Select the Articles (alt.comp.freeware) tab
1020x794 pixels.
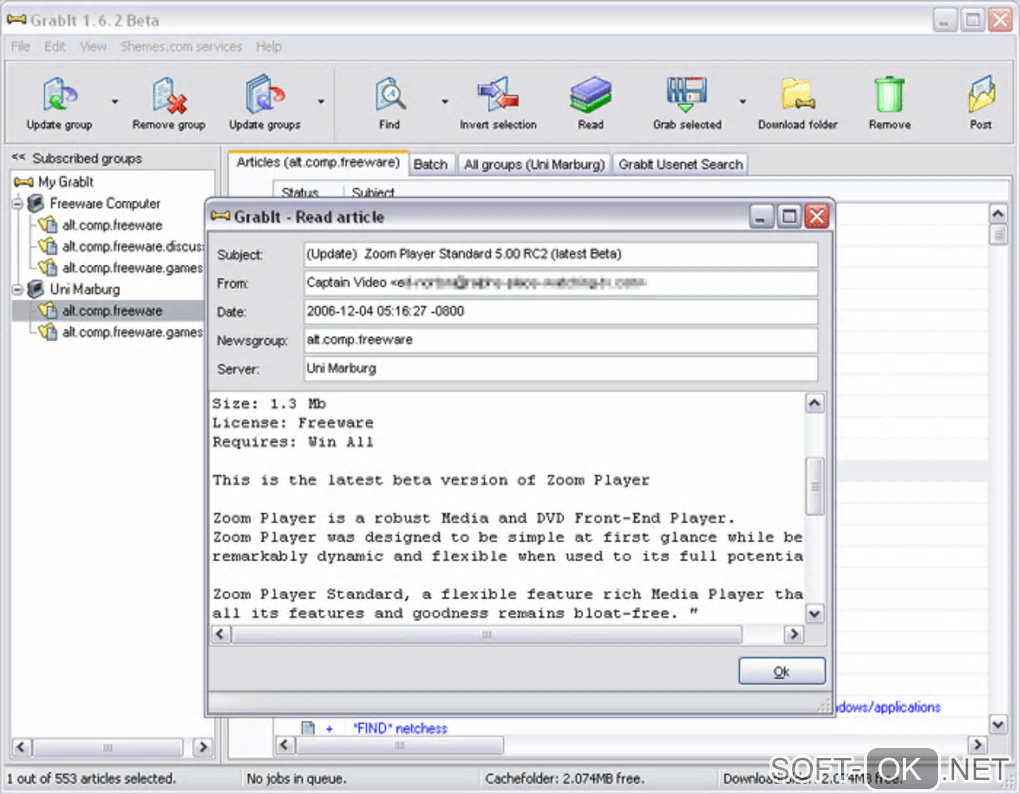click(x=318, y=163)
